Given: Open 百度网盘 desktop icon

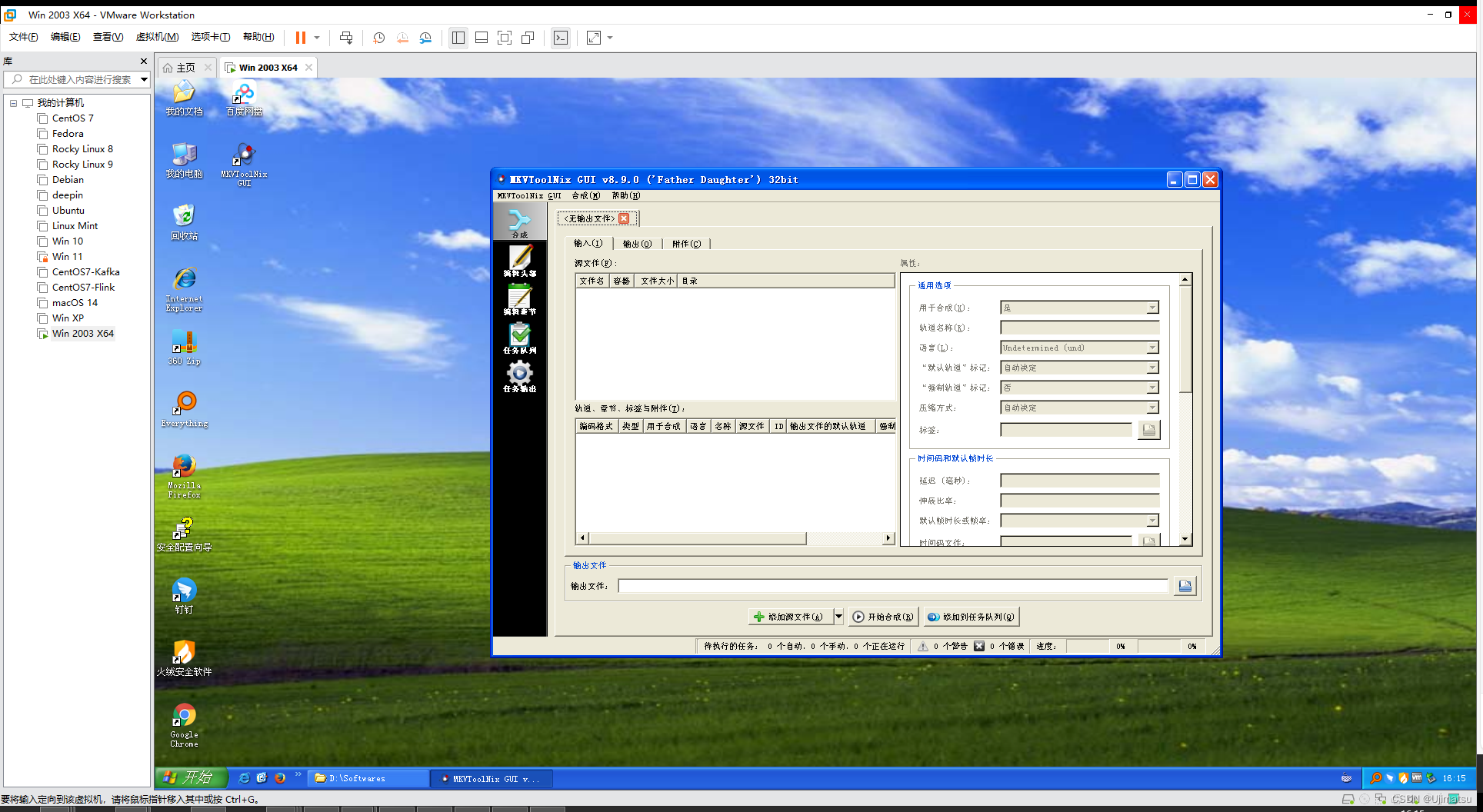Looking at the screenshot, I should 244,99.
